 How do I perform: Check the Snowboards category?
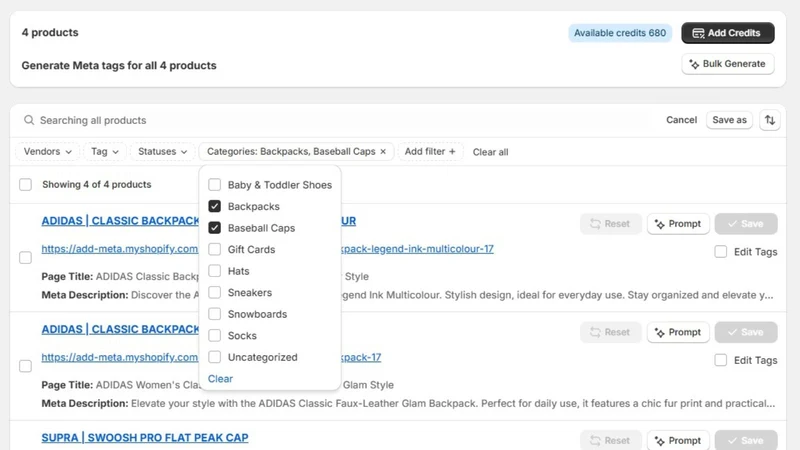[214, 314]
